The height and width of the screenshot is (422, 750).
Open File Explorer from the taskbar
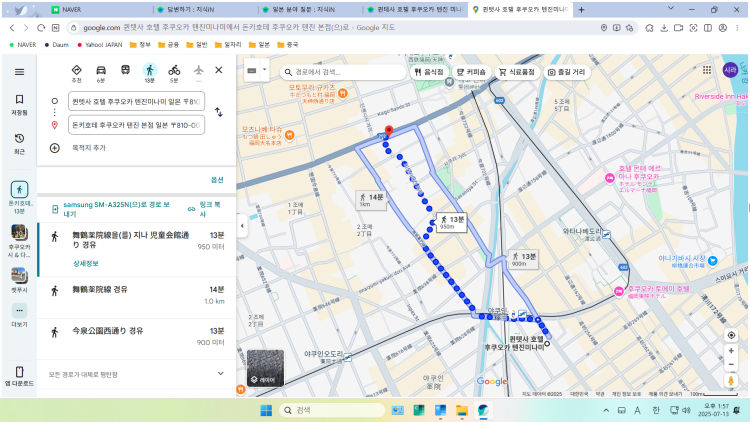tap(462, 410)
